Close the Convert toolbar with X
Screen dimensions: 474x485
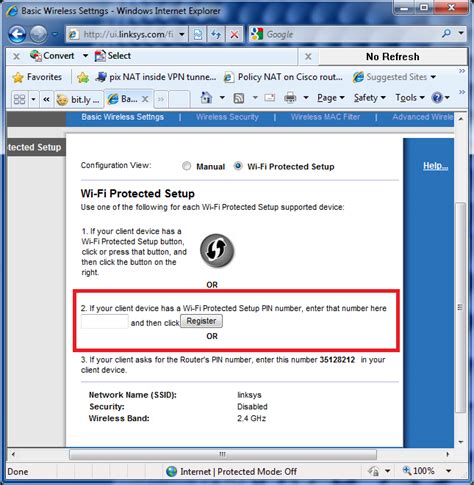(x=16, y=56)
